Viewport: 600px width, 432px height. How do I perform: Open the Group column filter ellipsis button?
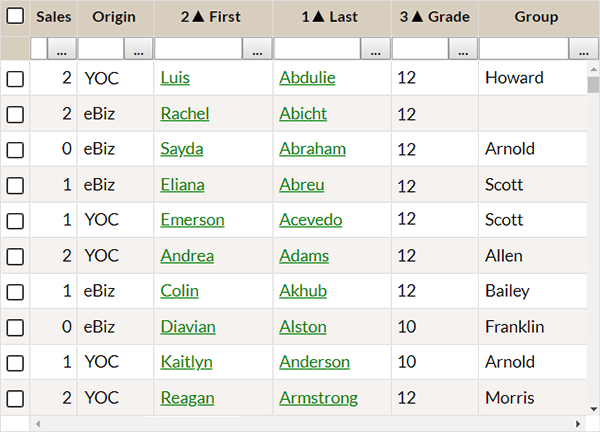click(x=582, y=49)
